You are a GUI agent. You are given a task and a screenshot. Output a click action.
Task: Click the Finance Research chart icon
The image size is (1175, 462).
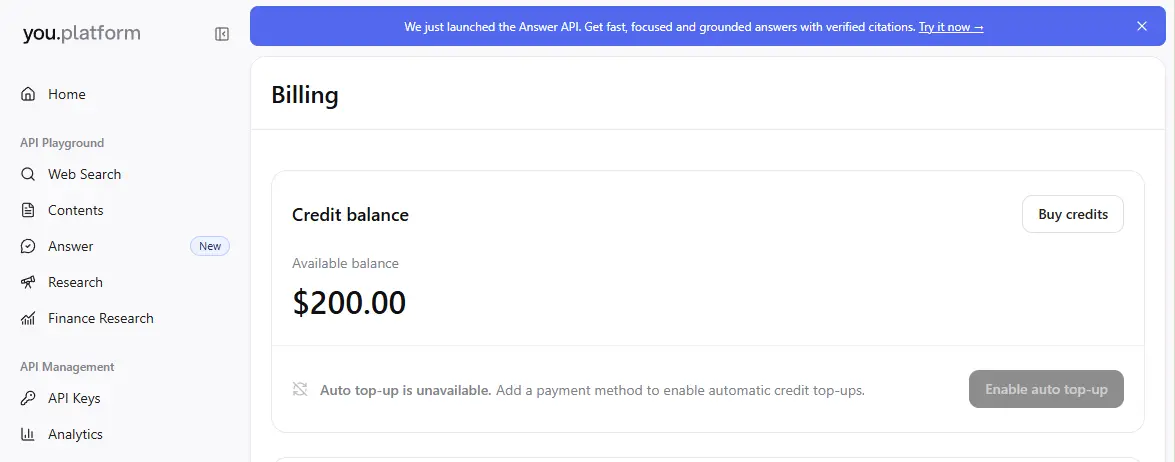28,318
